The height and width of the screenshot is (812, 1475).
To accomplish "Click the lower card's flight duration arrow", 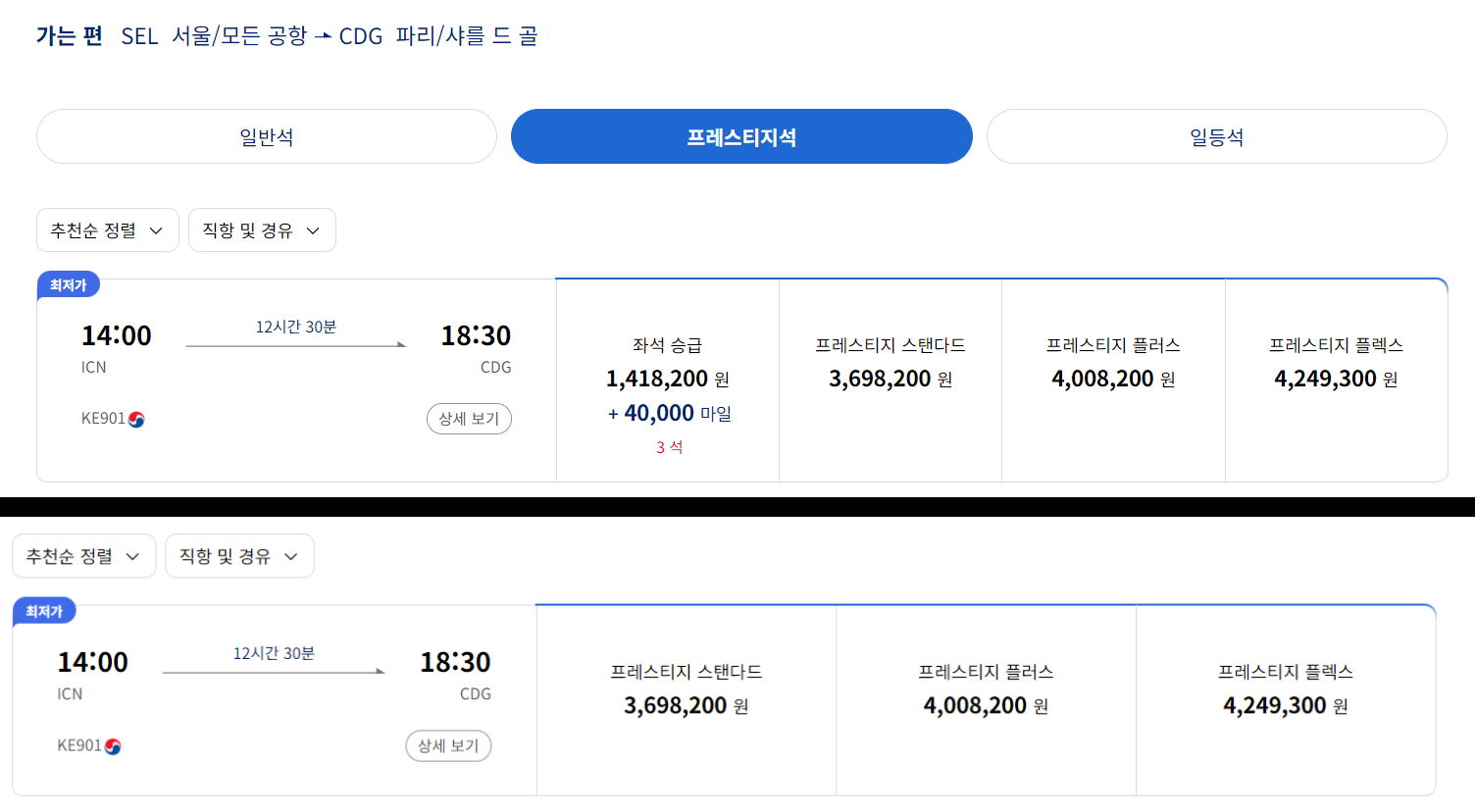I will click(275, 667).
